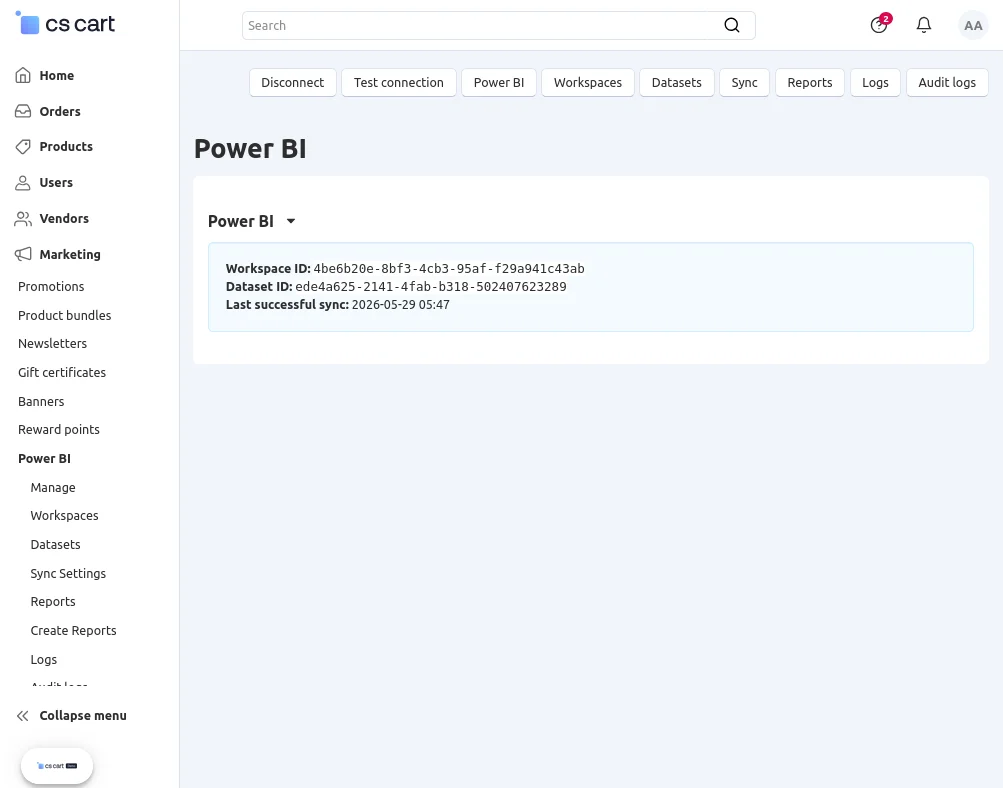1003x788 pixels.
Task: Open Logs in the sidebar submenu
Action: (43, 659)
